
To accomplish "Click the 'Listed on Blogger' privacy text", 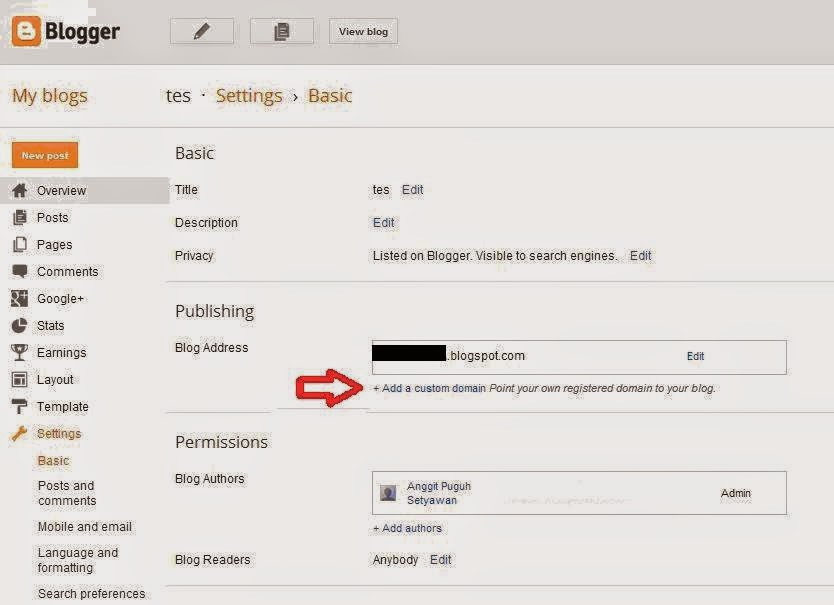I will (495, 256).
